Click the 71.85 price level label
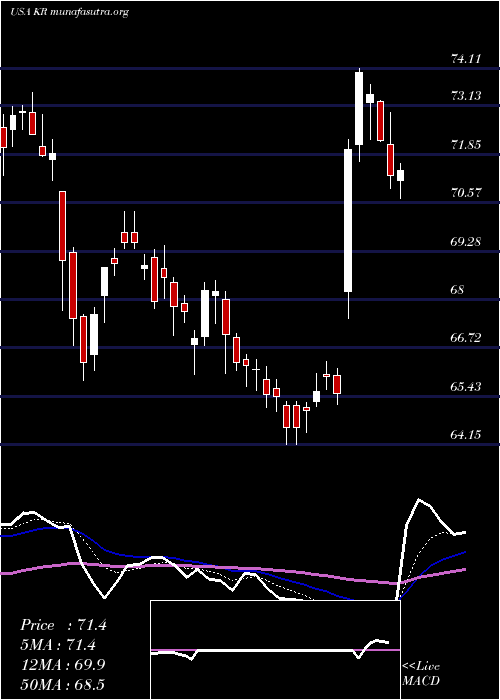 coord(467,145)
